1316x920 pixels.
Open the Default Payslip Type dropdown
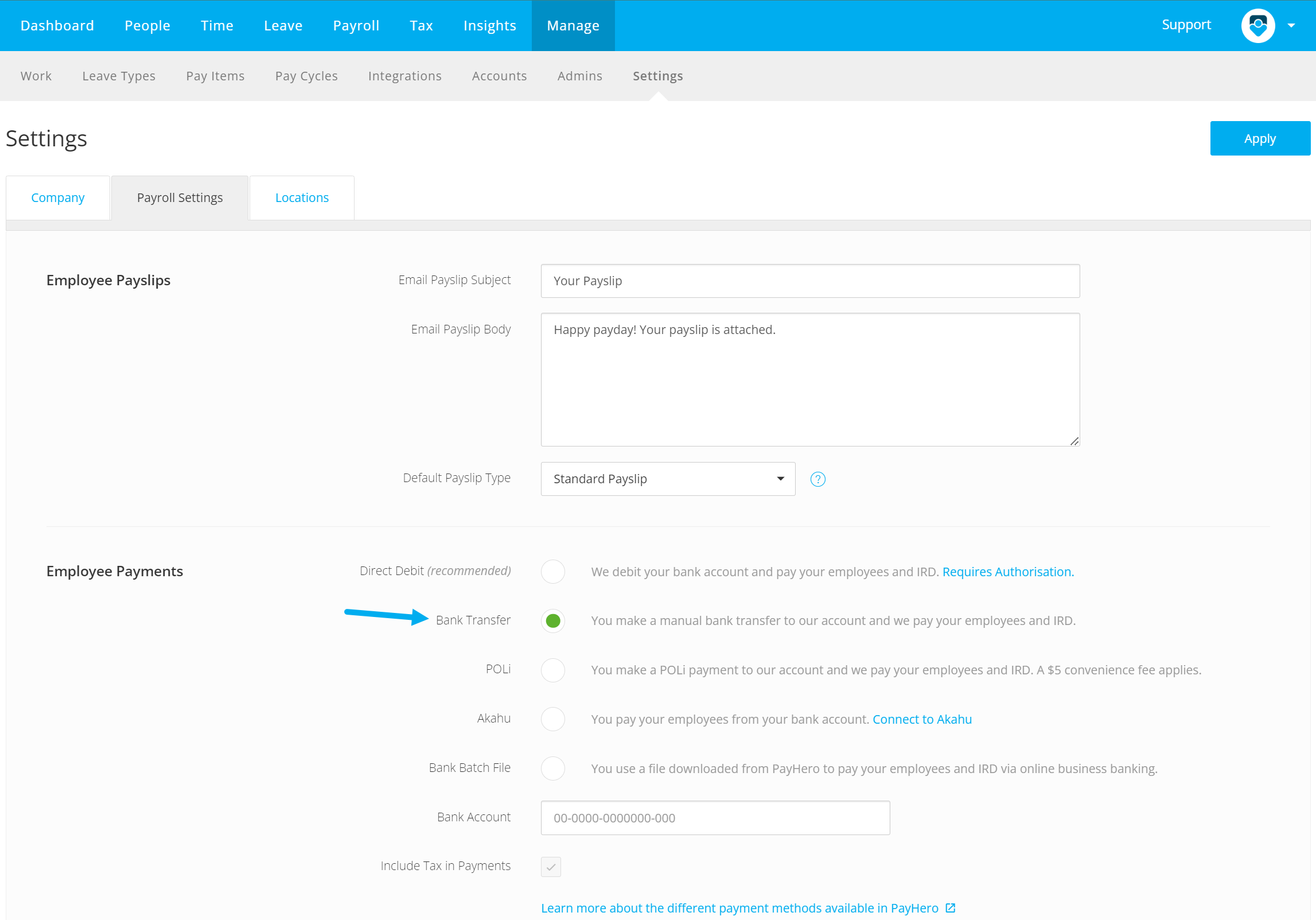668,479
